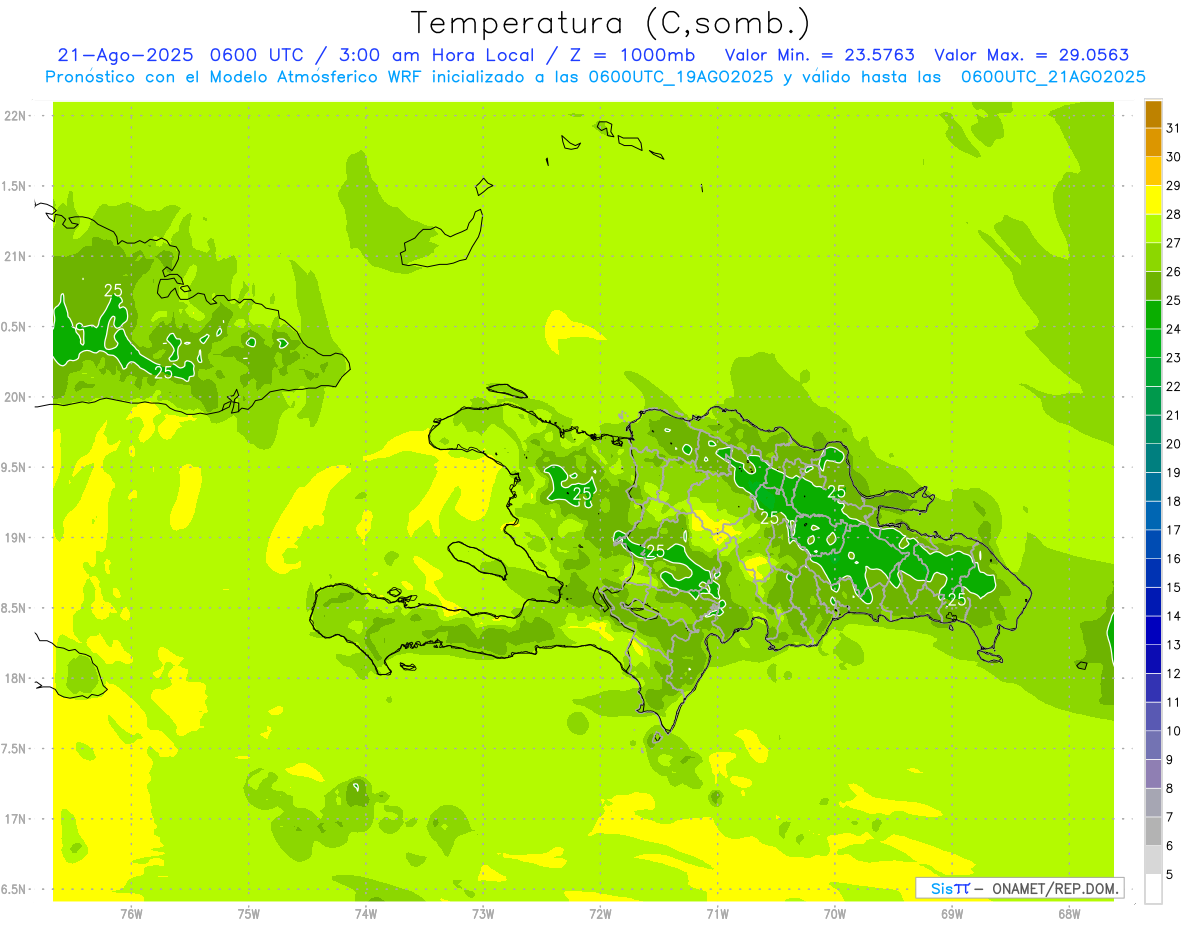Pick the dark green legend swatch between 24 and 25
This screenshot has width=1200, height=927.
coord(1153,315)
